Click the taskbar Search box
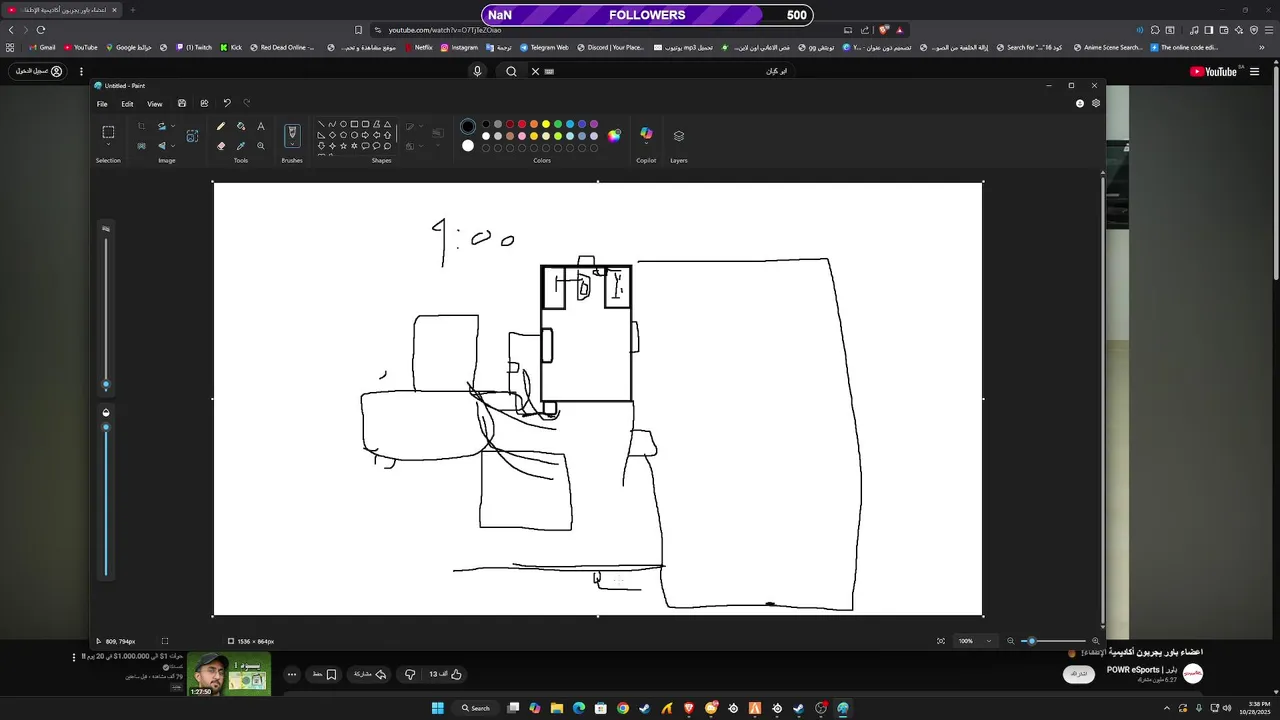The height and width of the screenshot is (720, 1280). pyautogui.click(x=475, y=708)
